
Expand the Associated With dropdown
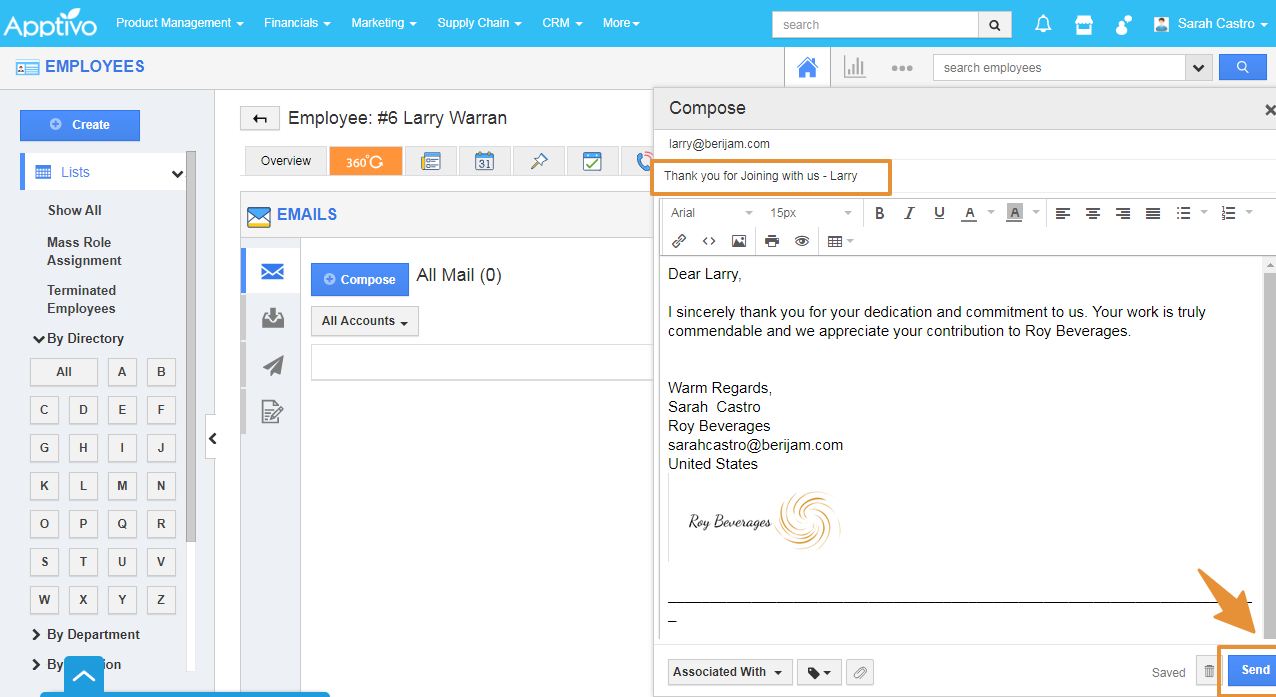click(x=730, y=672)
